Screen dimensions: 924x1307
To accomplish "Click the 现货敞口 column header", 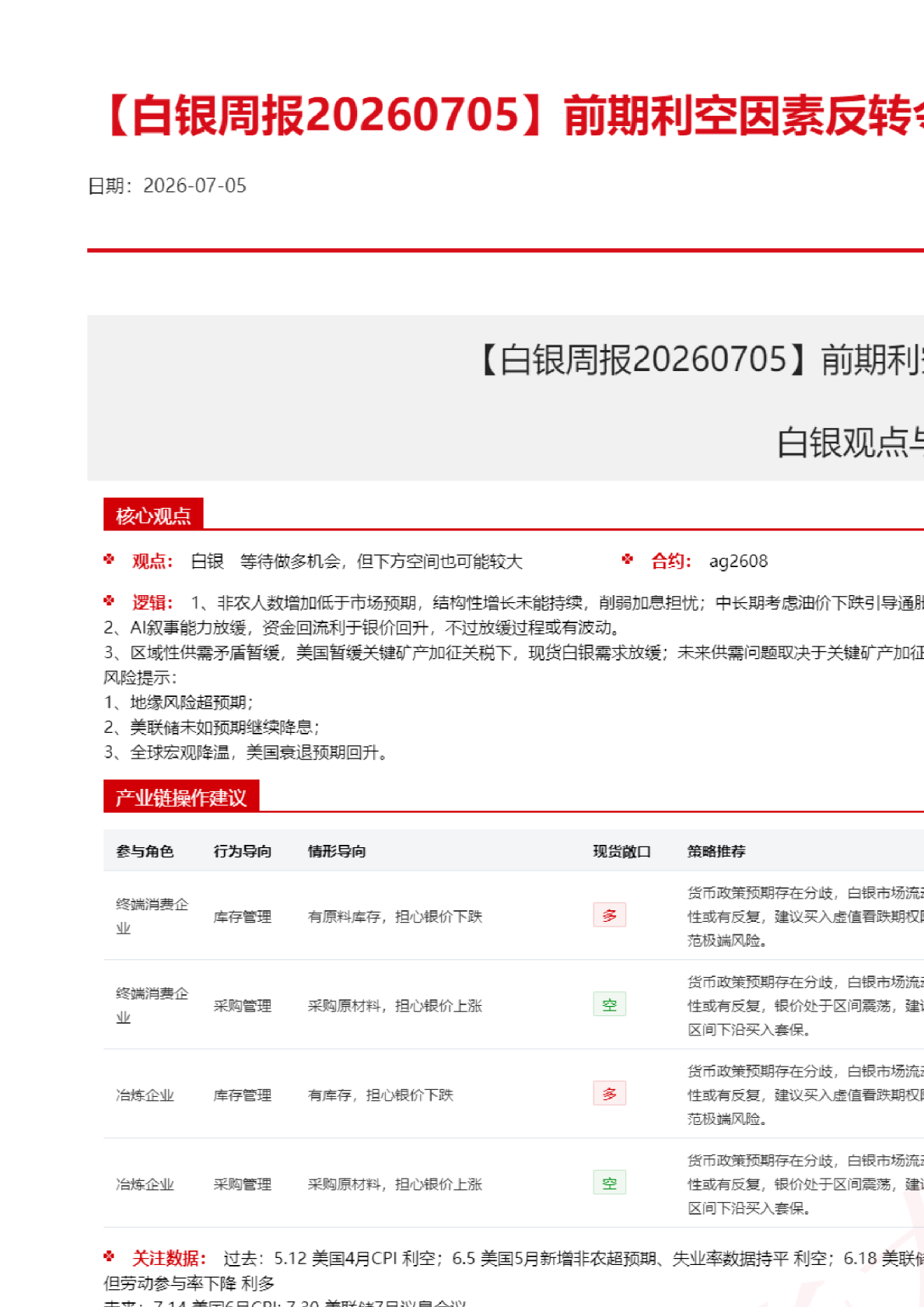I will [621, 851].
